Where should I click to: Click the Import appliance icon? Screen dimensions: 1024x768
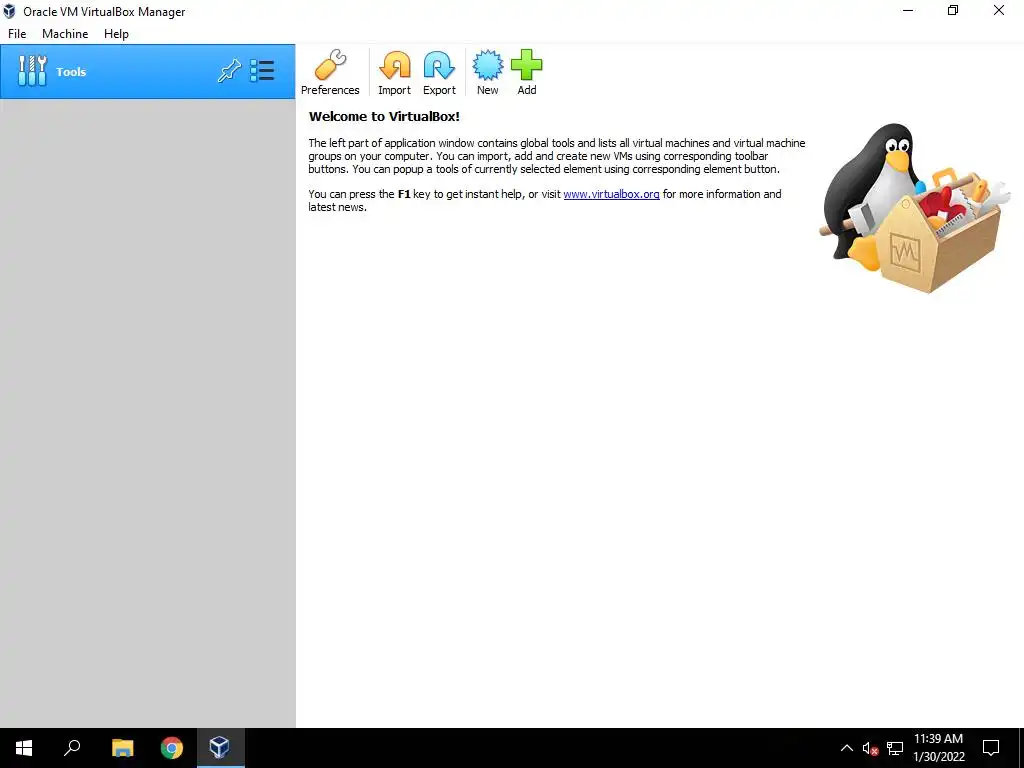(x=394, y=72)
